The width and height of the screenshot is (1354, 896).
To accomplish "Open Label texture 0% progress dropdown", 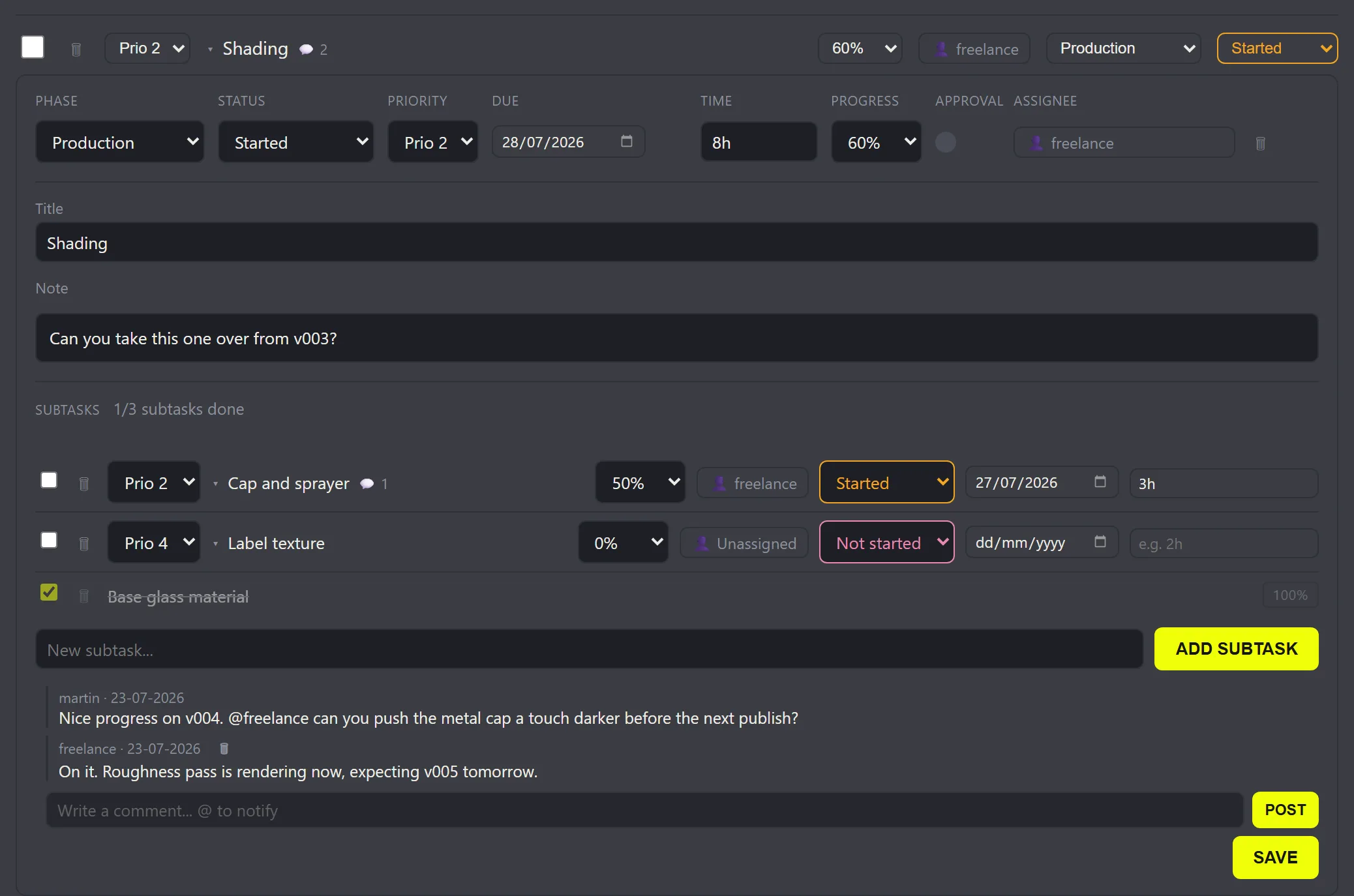I will pyautogui.click(x=624, y=543).
